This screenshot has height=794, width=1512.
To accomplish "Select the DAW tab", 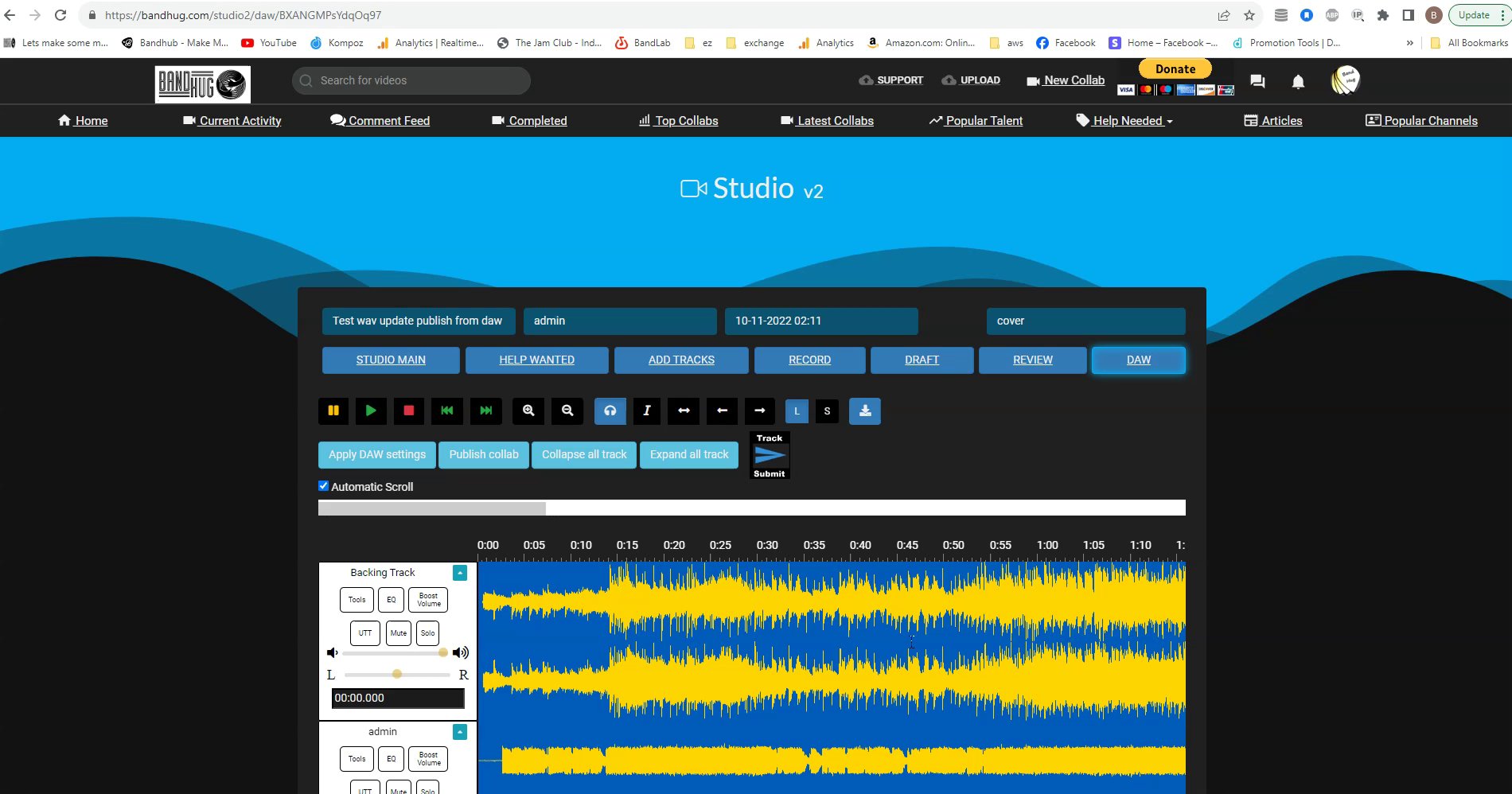I will pyautogui.click(x=1139, y=360).
